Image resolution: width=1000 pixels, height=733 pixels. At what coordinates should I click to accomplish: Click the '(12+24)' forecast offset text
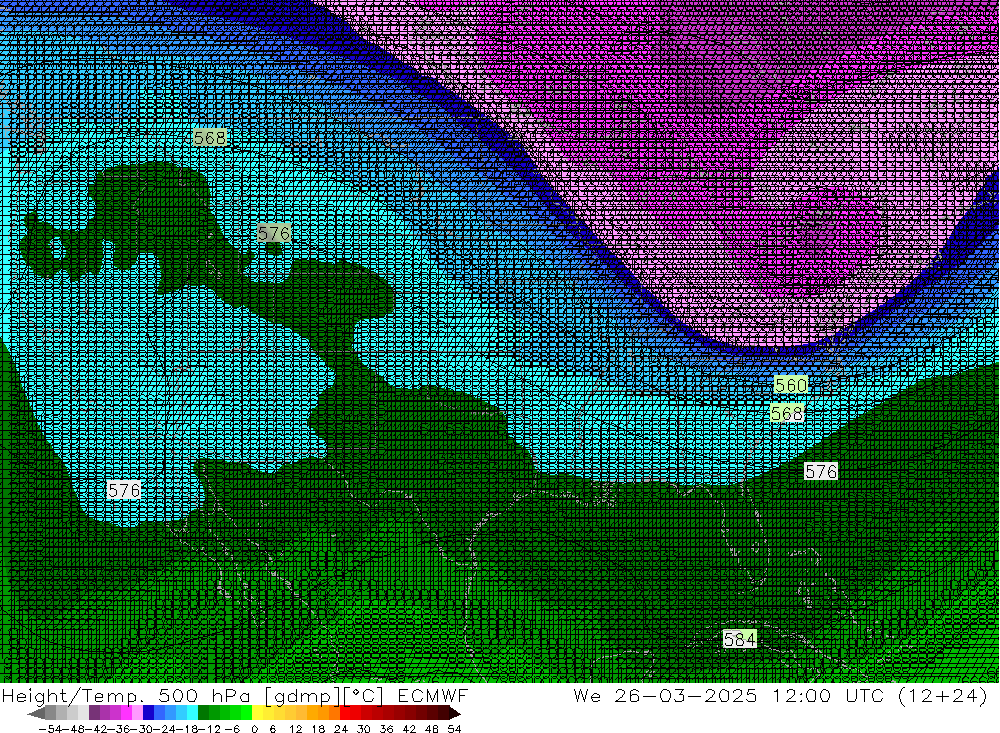click(x=943, y=695)
